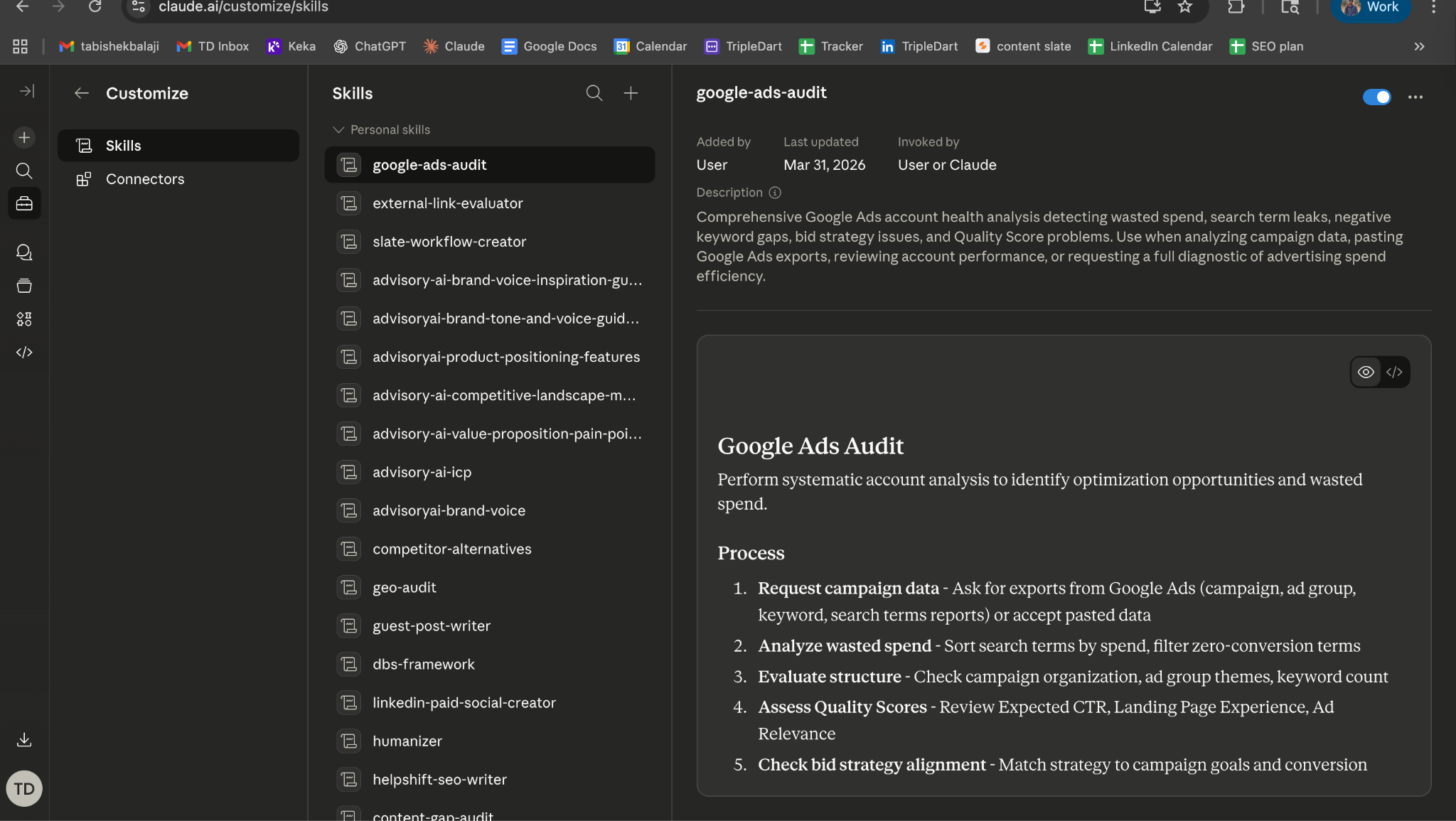Open the humanizer skill
This screenshot has width=1456, height=821.
(x=407, y=741)
